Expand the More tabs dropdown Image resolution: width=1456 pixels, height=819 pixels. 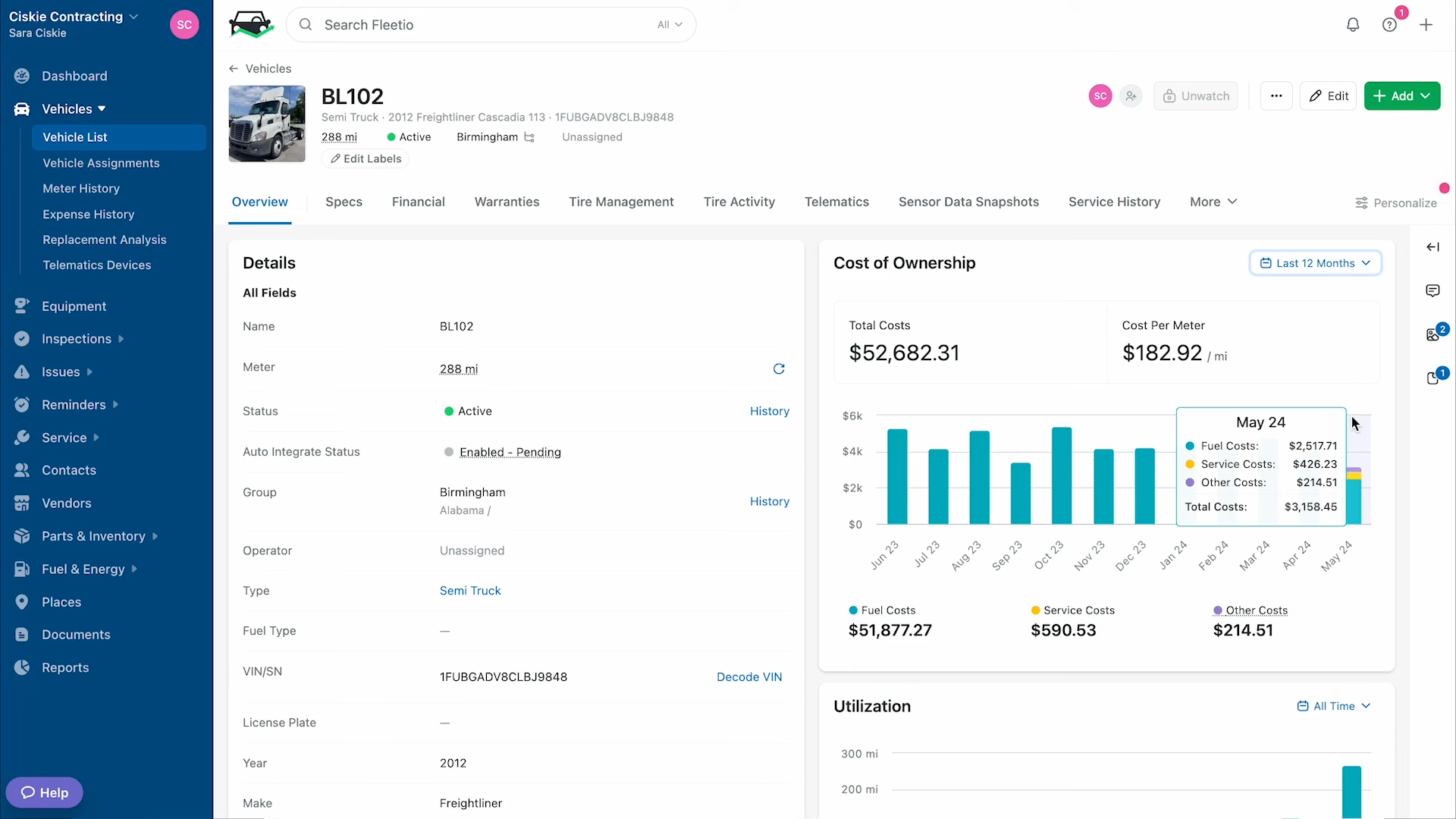click(1213, 202)
